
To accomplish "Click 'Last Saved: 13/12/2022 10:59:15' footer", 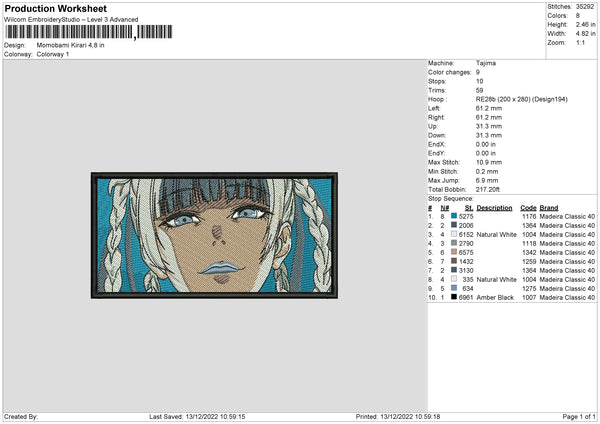I will click(x=197, y=416).
